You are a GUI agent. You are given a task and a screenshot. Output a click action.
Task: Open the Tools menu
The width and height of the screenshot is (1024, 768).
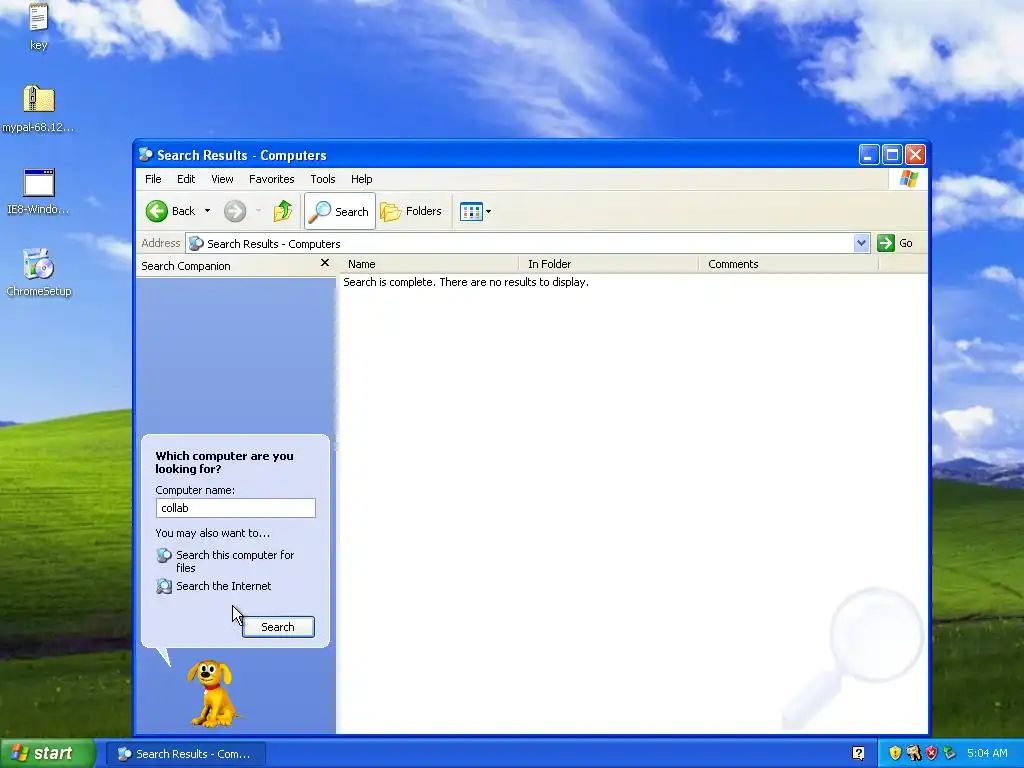tap(323, 179)
